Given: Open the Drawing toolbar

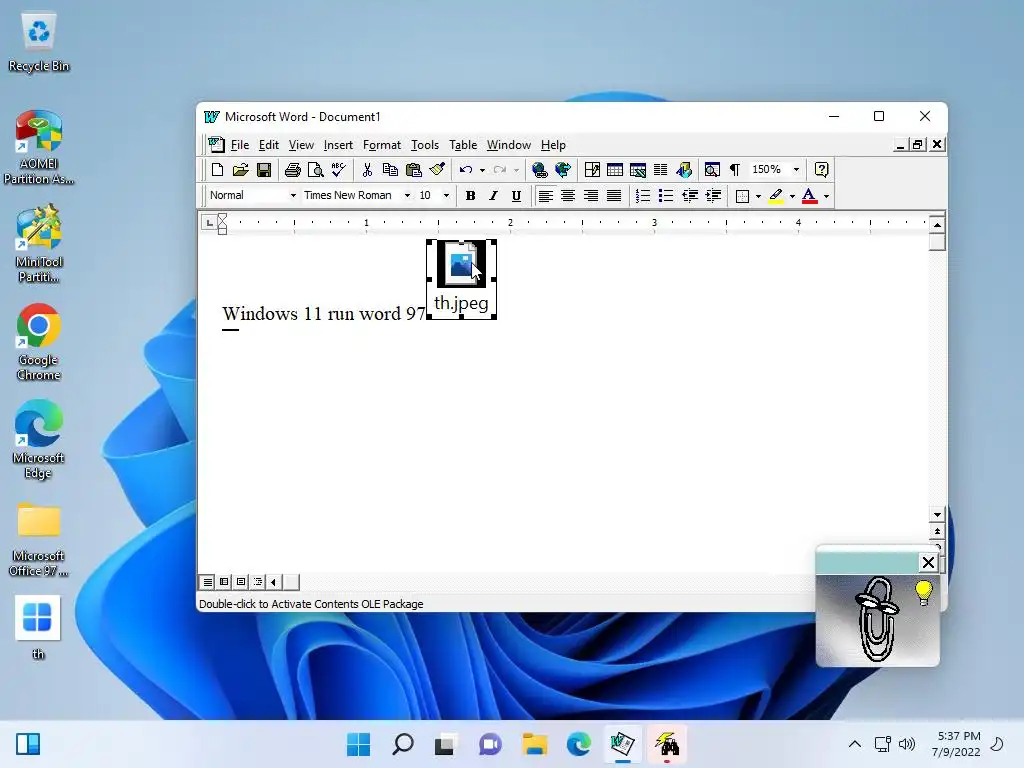Looking at the screenshot, I should tap(684, 170).
